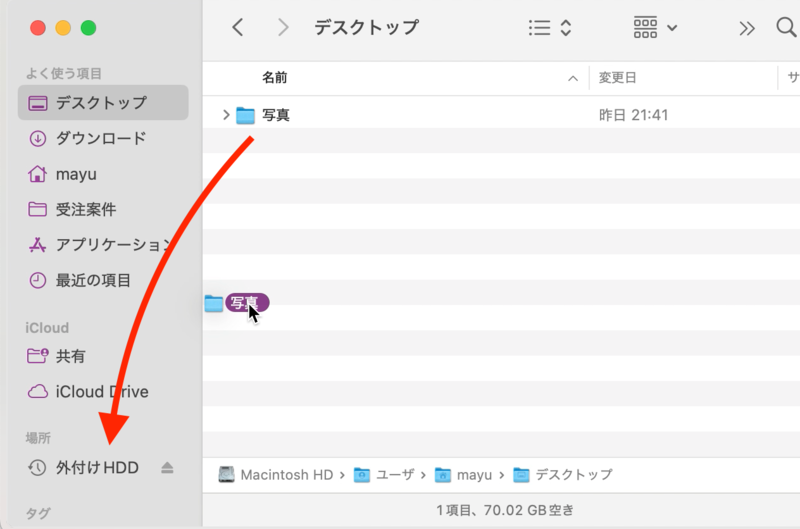Zoom the window with green button
800x529 pixels.
[x=89, y=28]
